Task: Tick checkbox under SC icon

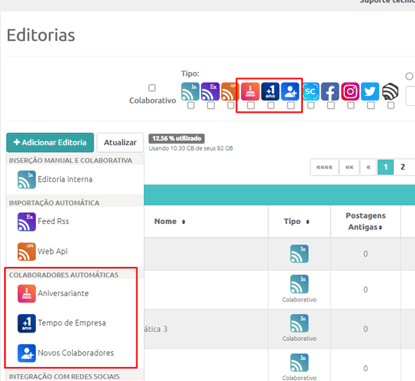Action: 311,105
